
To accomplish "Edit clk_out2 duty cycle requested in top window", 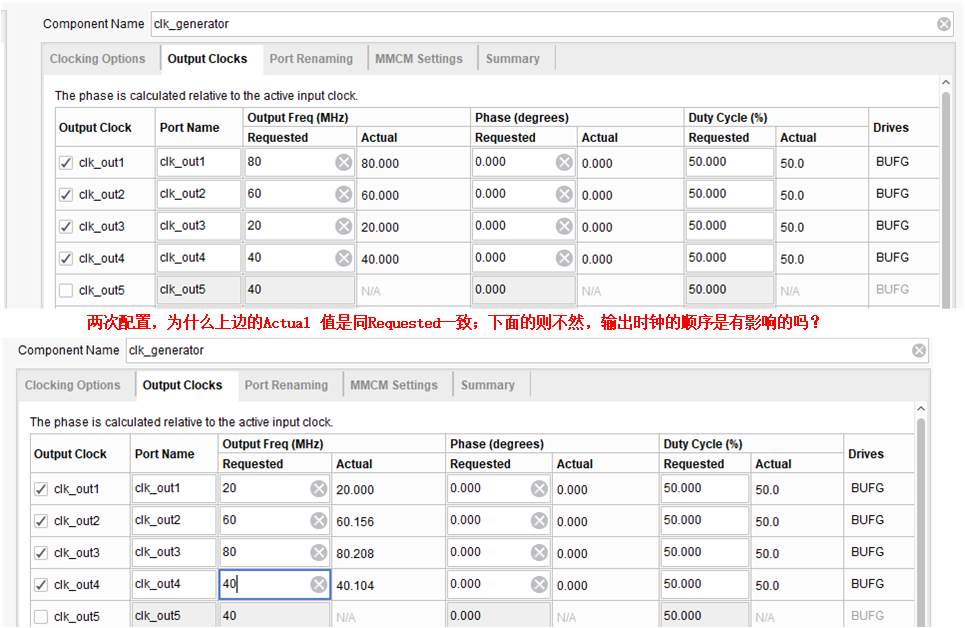I will pos(729,194).
